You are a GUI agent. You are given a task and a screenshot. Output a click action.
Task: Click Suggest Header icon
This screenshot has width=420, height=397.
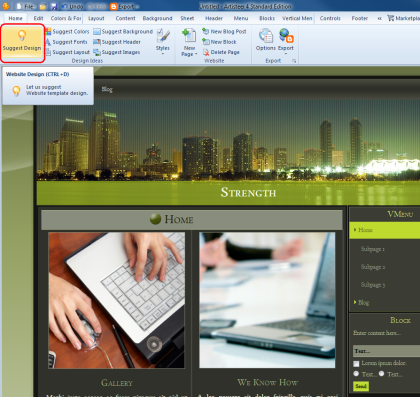click(x=97, y=42)
